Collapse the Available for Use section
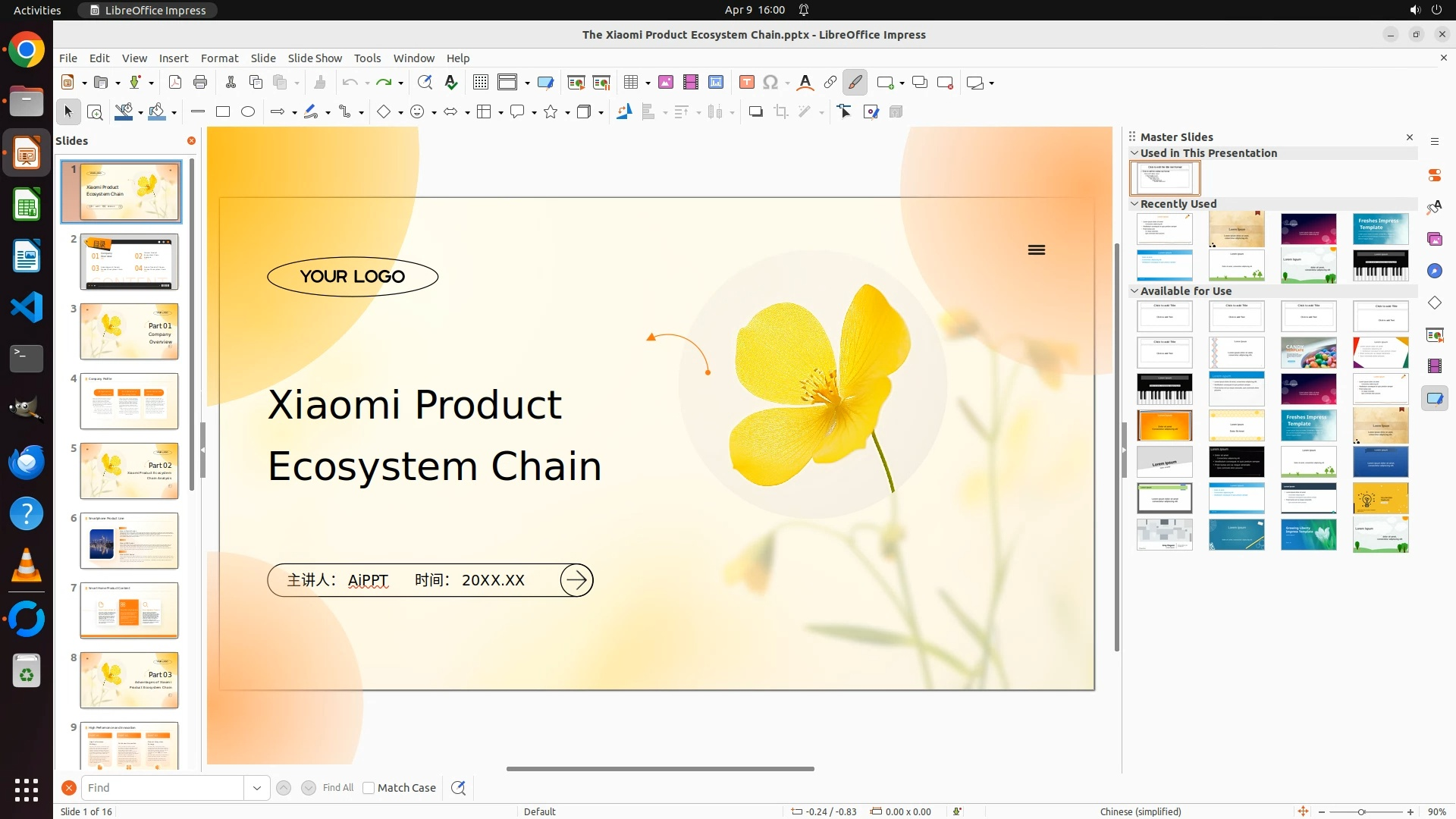The image size is (1456, 819). [x=1134, y=291]
